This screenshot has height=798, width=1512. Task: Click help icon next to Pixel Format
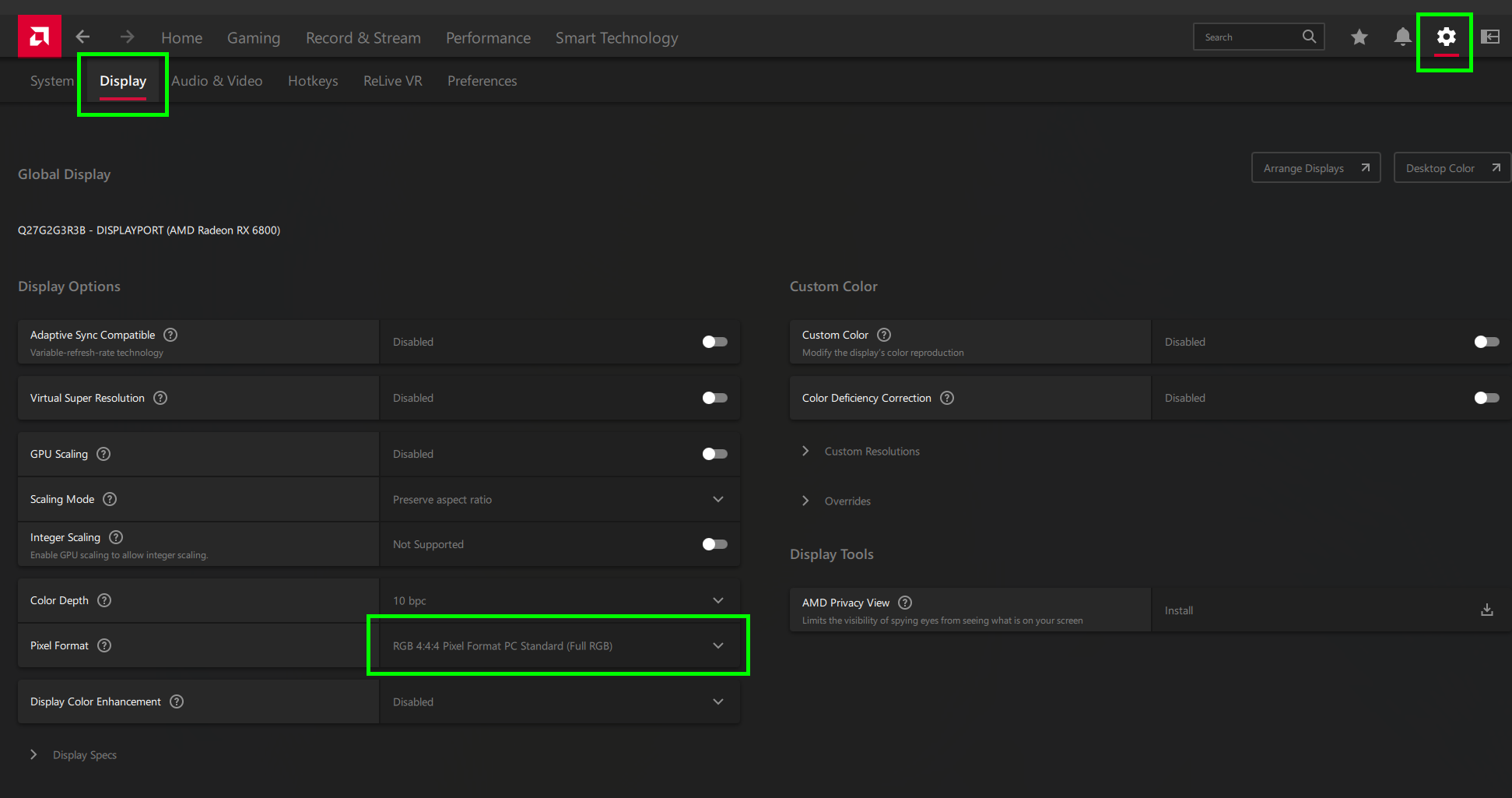click(x=104, y=645)
